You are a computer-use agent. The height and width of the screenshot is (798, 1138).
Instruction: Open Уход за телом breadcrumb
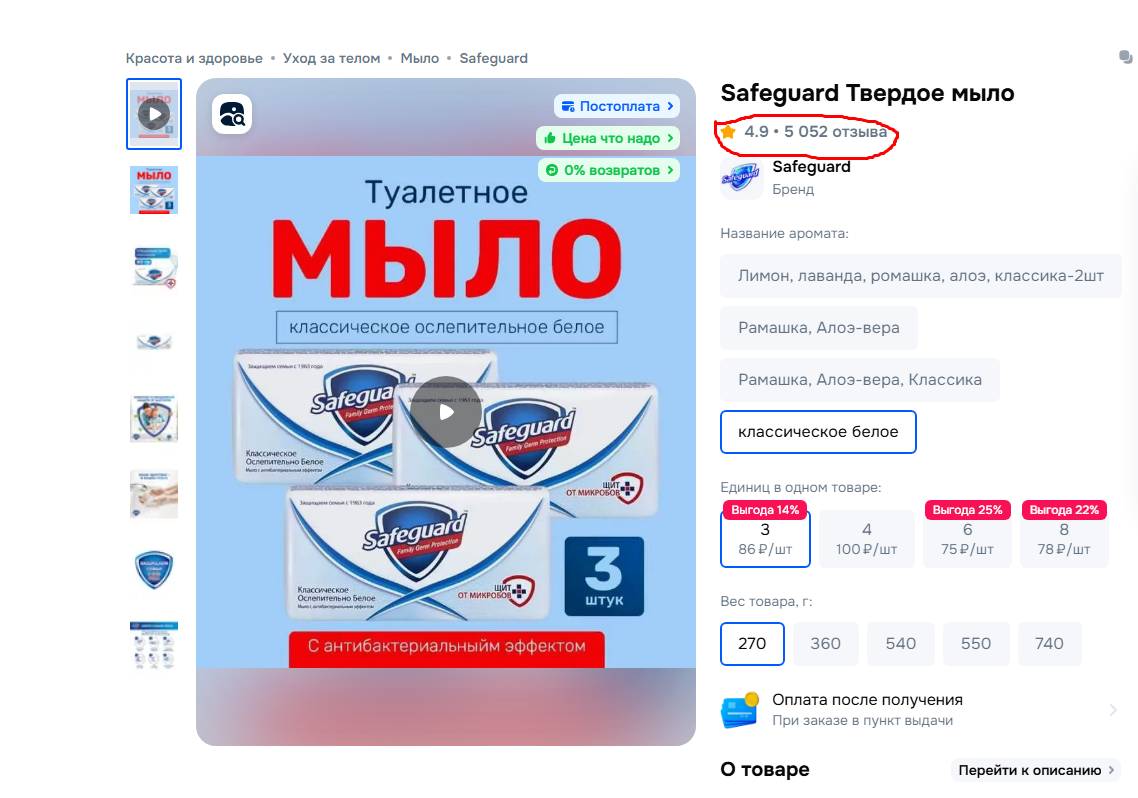[332, 58]
